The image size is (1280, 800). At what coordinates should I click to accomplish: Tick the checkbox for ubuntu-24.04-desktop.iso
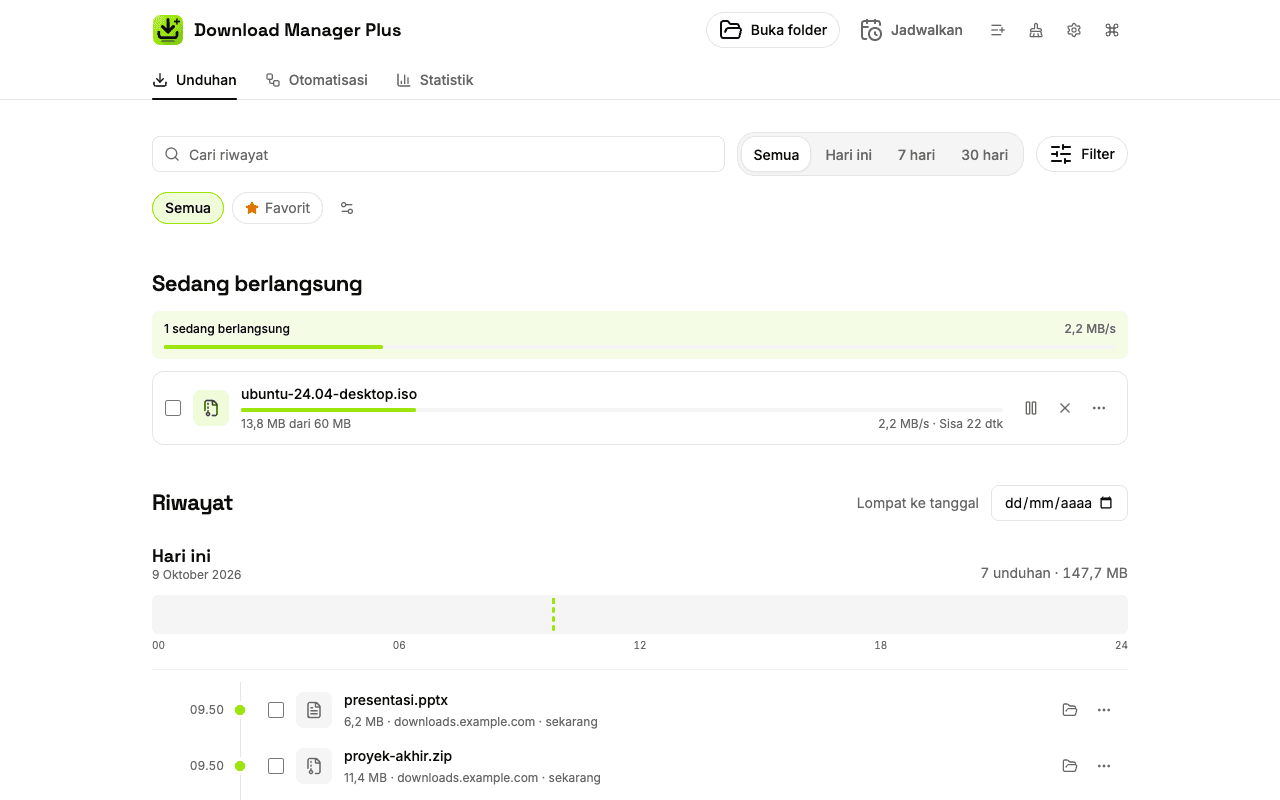173,408
